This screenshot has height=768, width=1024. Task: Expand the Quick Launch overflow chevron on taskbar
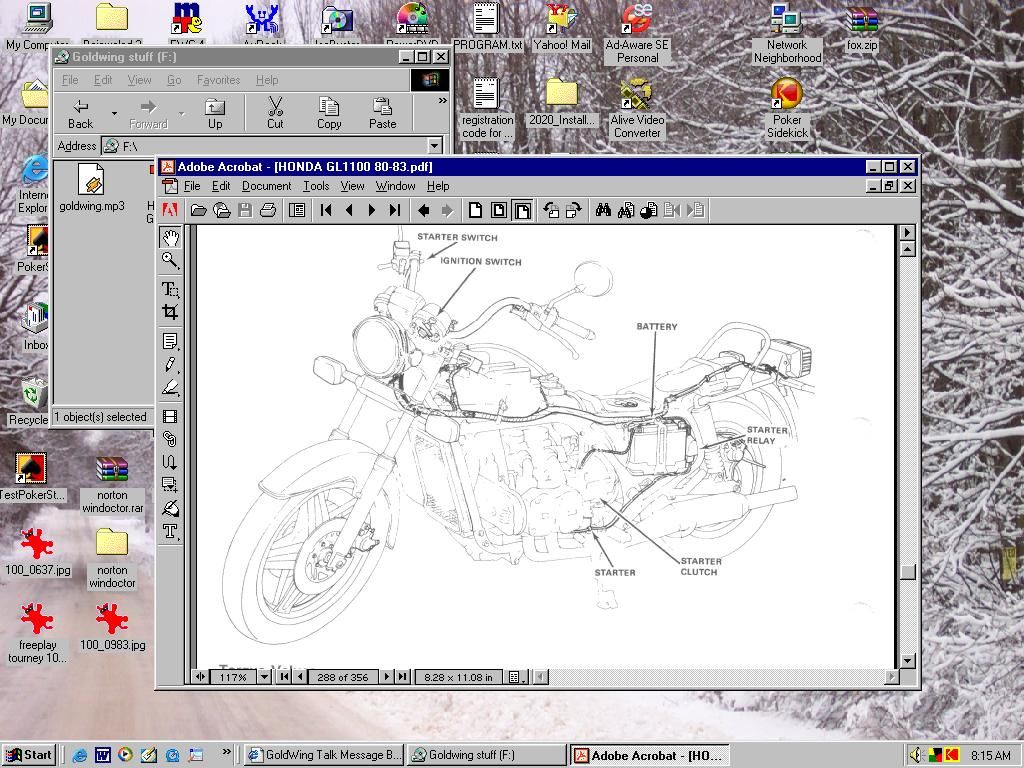(x=226, y=752)
